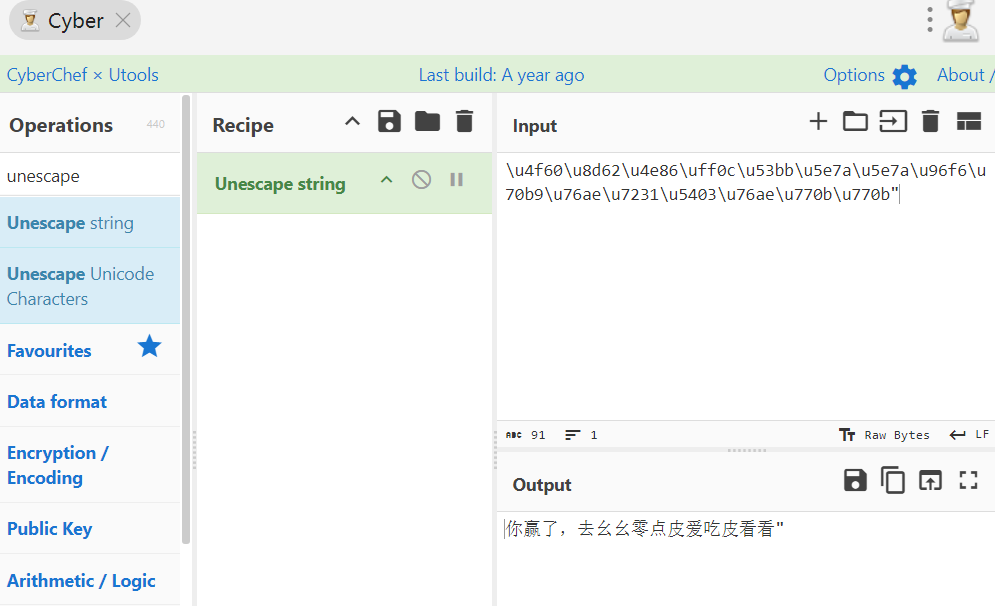Click the Last build: A year ago text
This screenshot has height=606, width=995.
click(x=501, y=75)
